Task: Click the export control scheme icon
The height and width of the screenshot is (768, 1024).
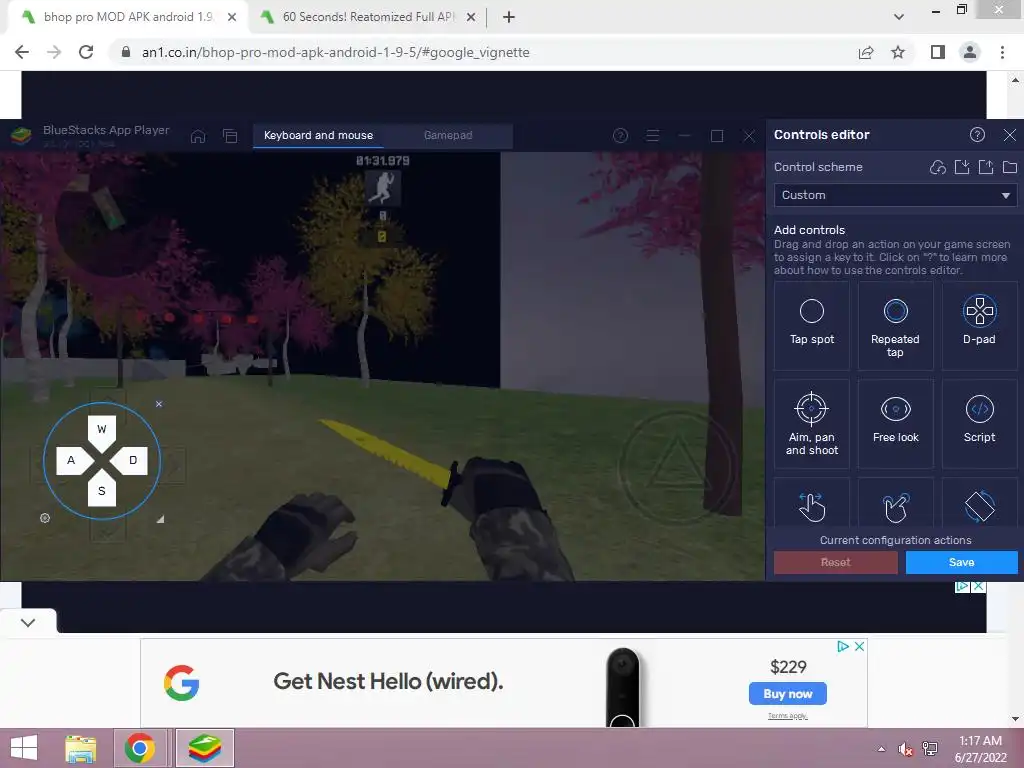Action: pyautogui.click(x=985, y=167)
